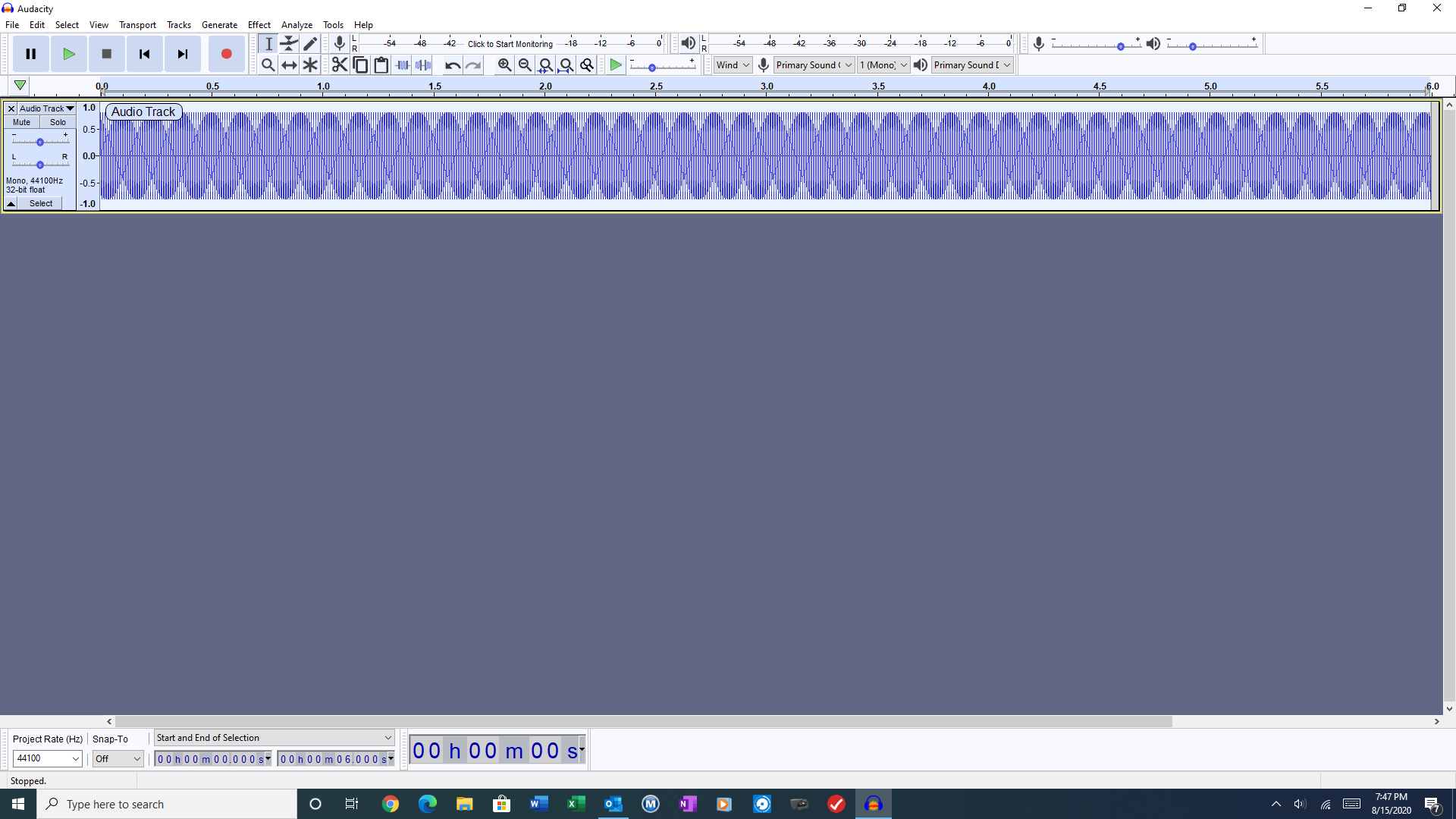Copy selection with the copy icon
Screen dimensions: 1456x819
click(361, 65)
